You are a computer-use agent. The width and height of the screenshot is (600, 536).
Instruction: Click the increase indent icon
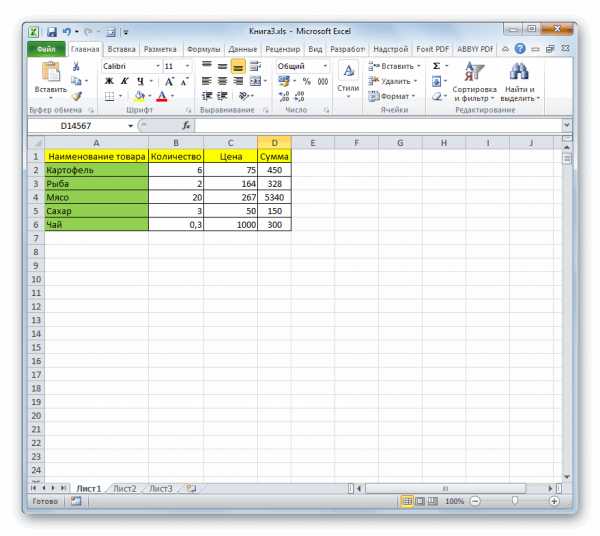tap(222, 96)
